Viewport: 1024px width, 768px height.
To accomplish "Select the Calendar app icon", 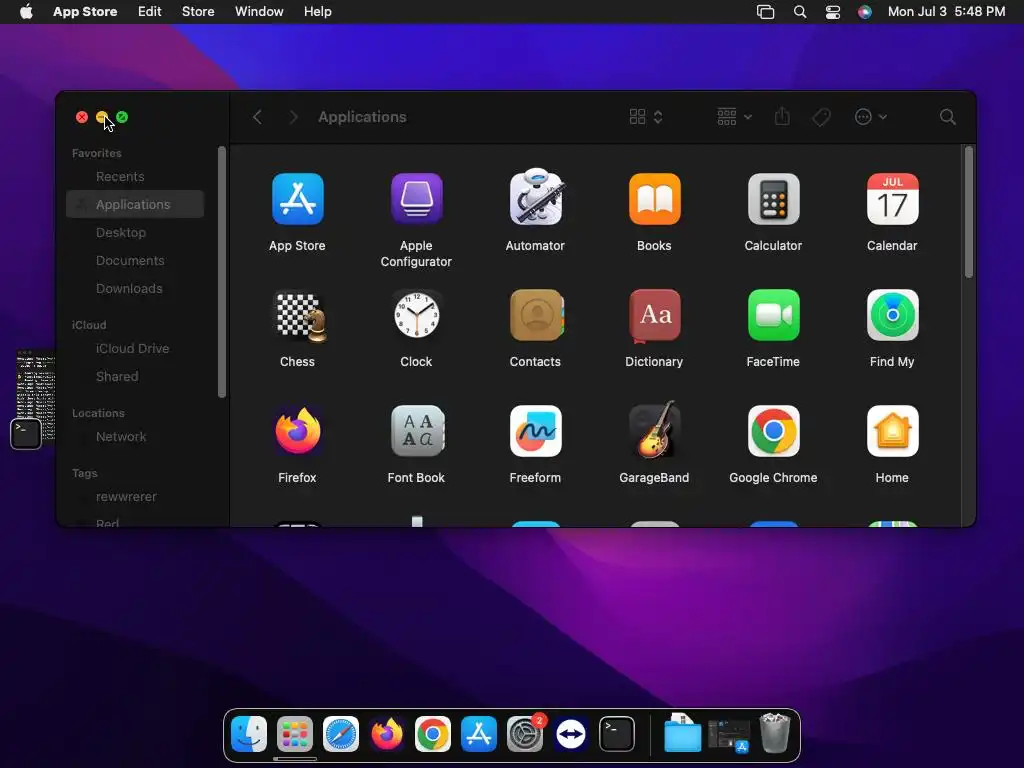I will point(892,199).
